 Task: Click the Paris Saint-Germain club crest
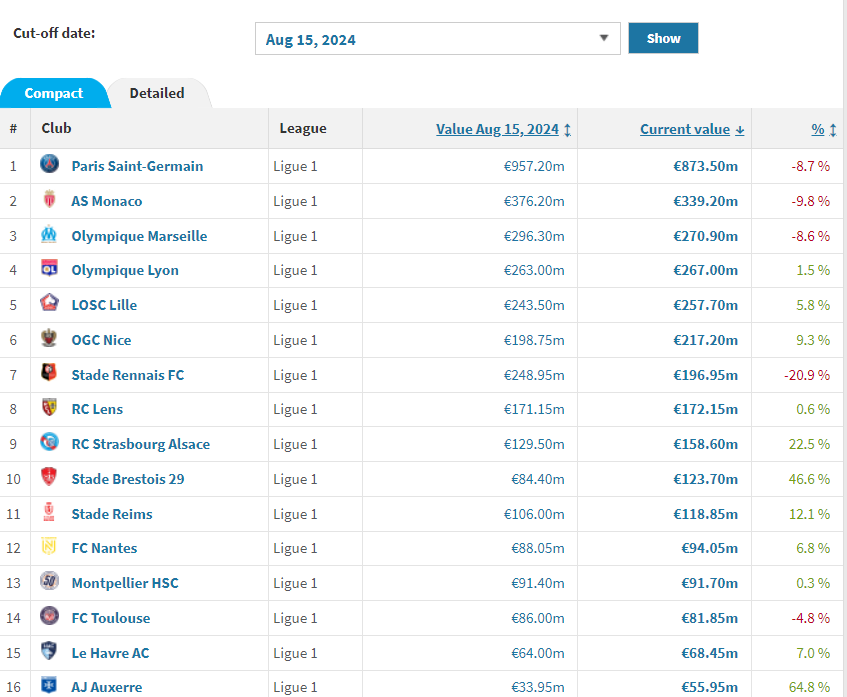click(49, 165)
